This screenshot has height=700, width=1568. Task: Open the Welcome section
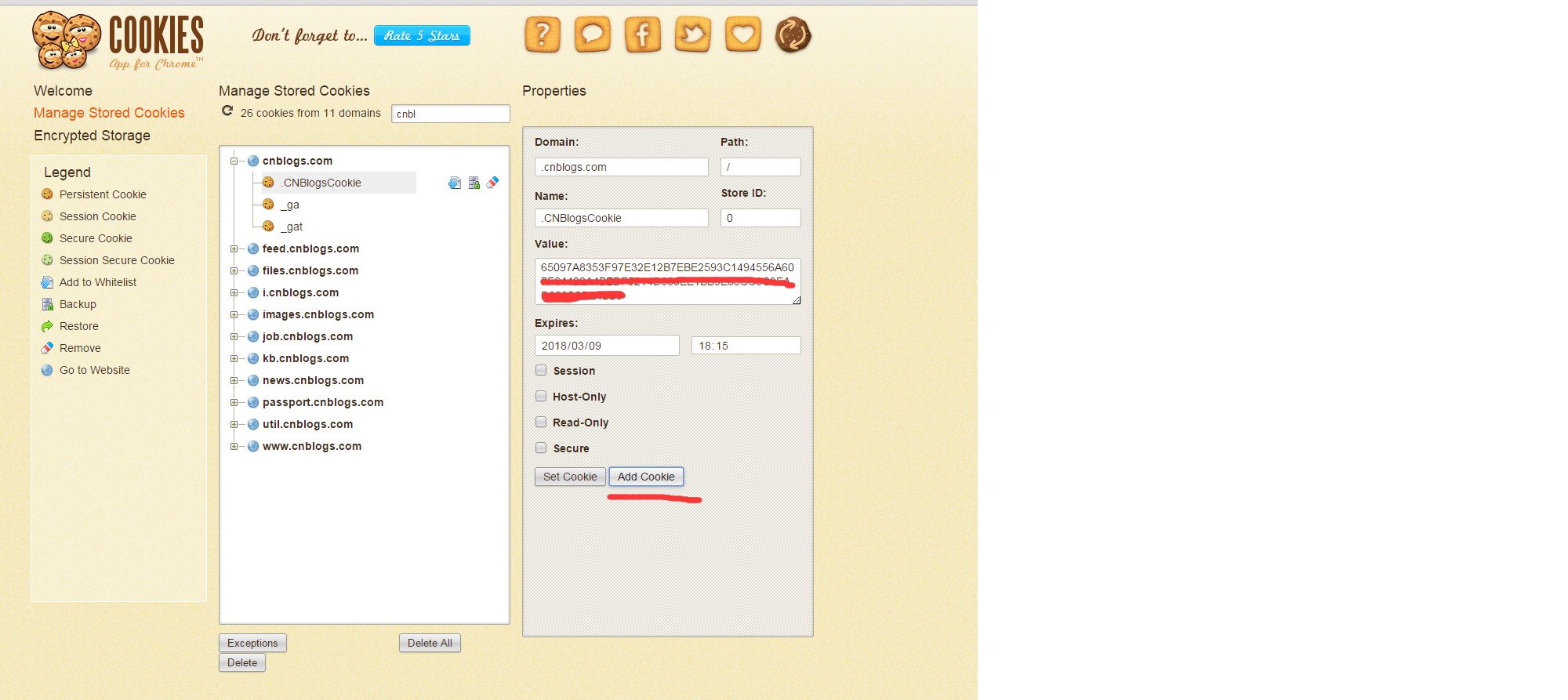click(x=63, y=91)
